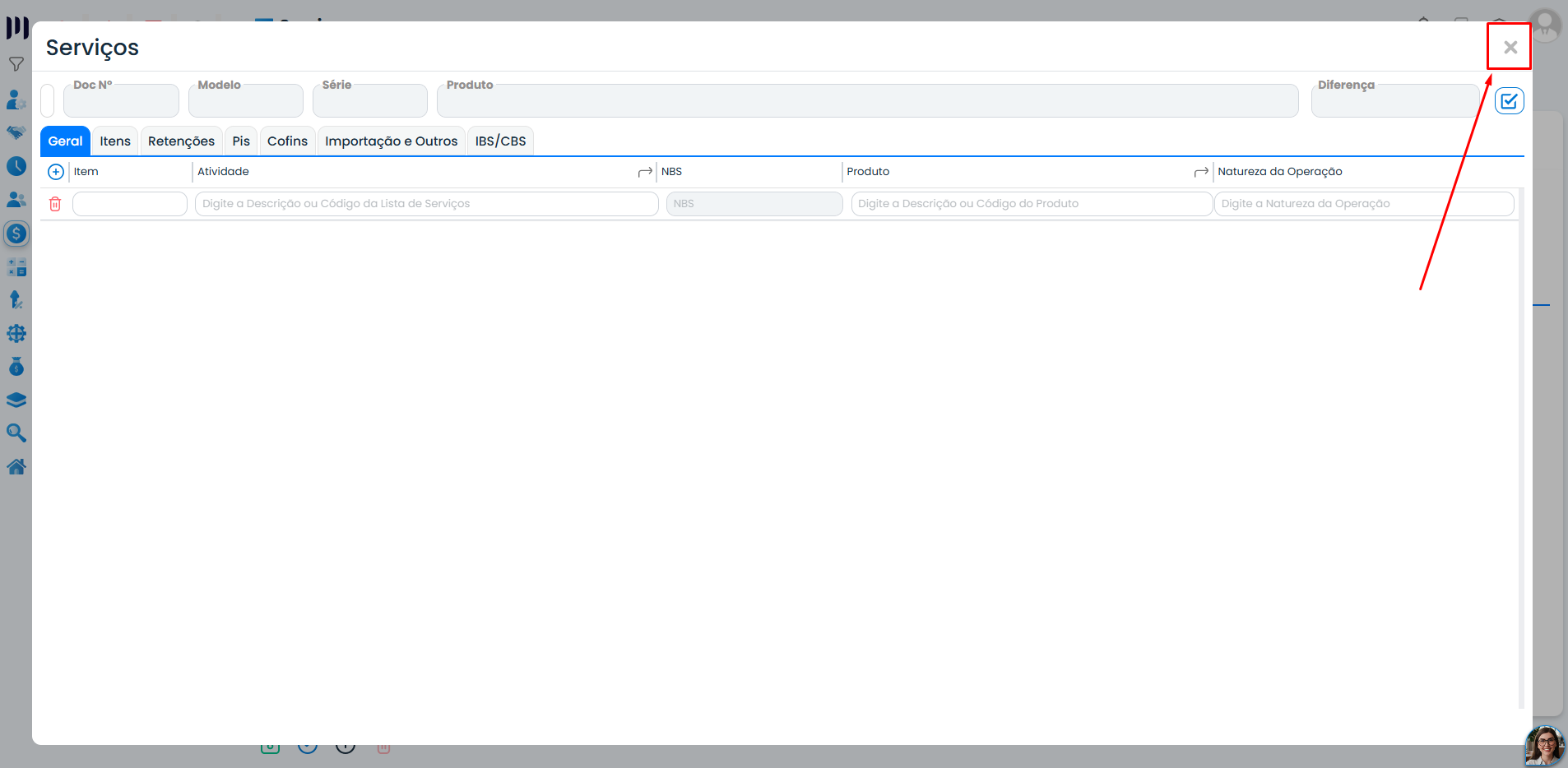Viewport: 1568px width, 768px height.
Task: Focus the Diferença field
Action: point(1395,101)
